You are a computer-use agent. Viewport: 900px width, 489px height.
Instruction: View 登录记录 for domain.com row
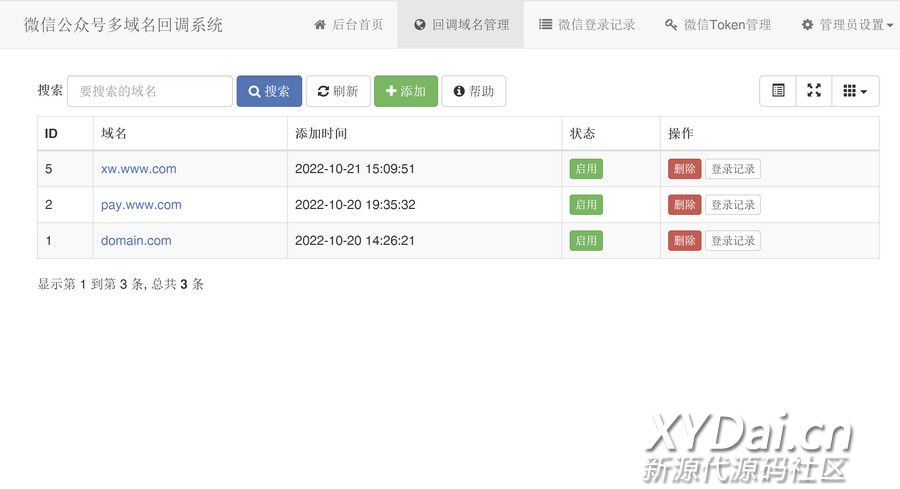(733, 241)
